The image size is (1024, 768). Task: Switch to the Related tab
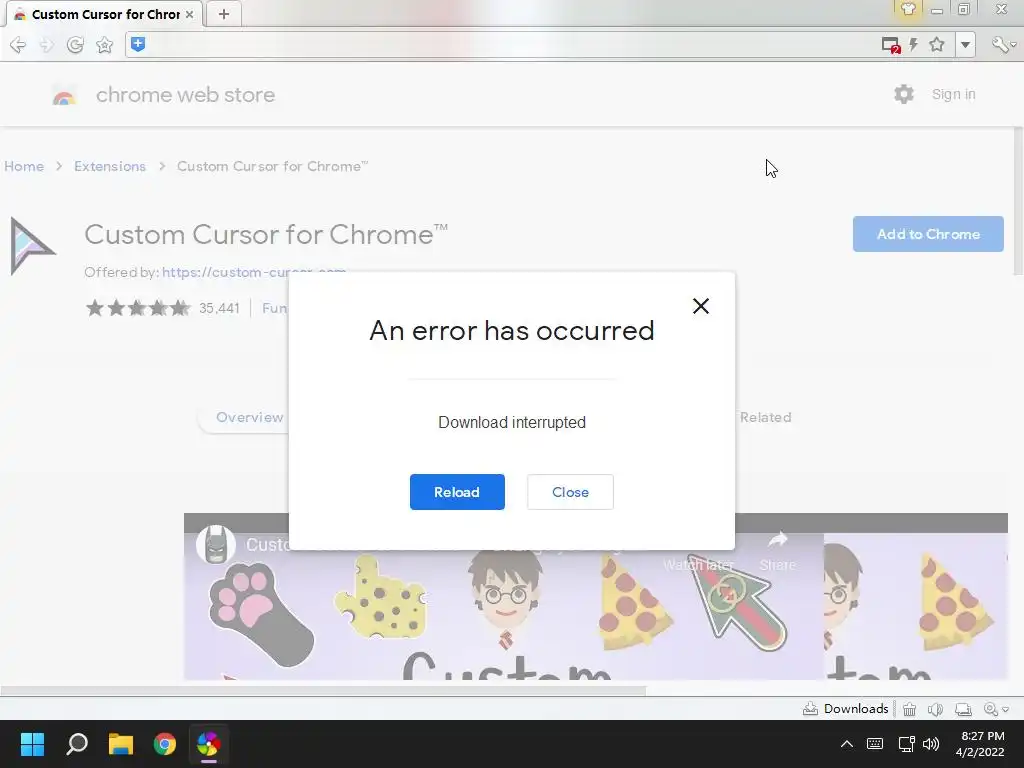[x=765, y=417]
